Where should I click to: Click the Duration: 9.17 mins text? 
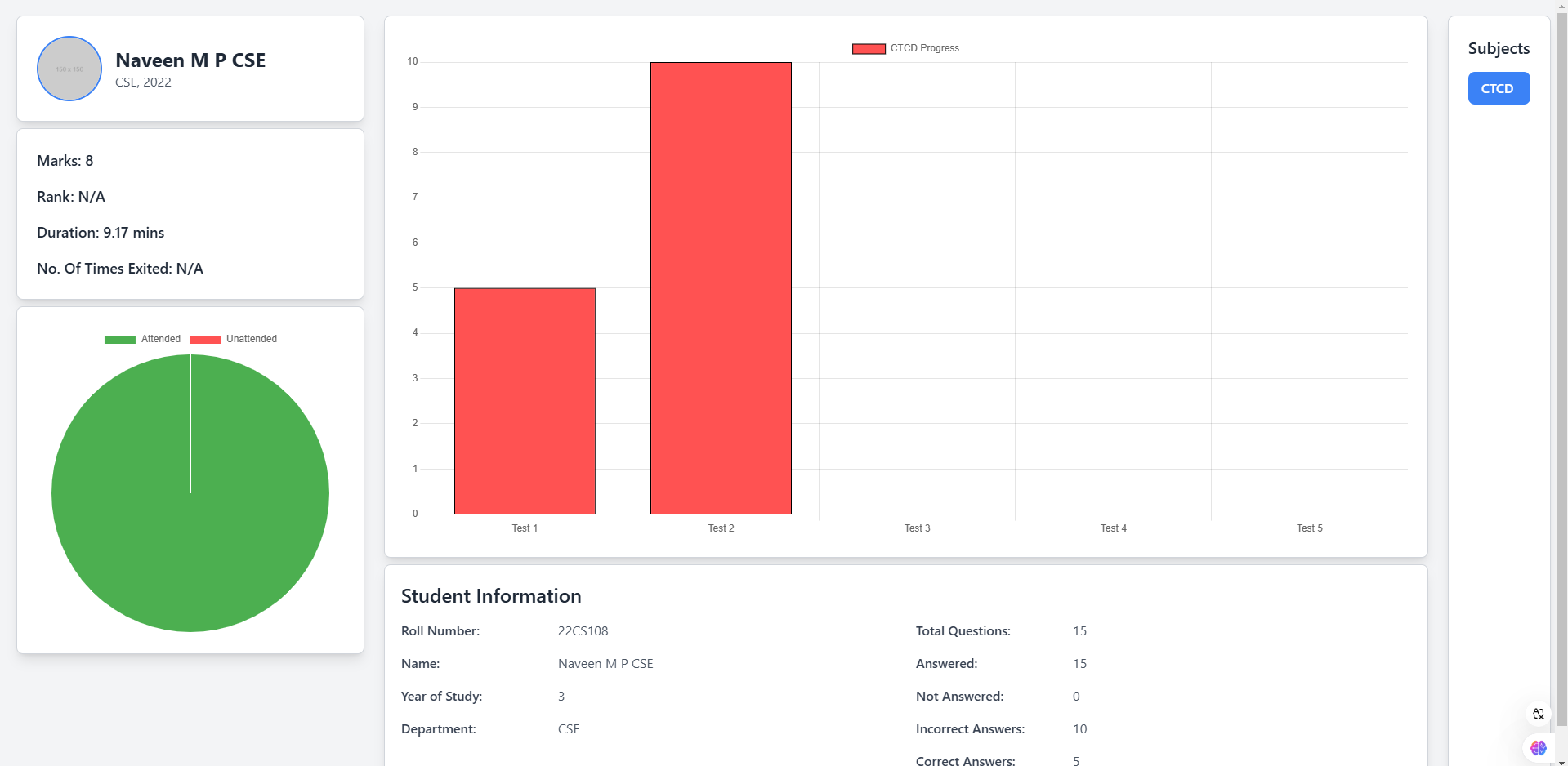pos(101,233)
